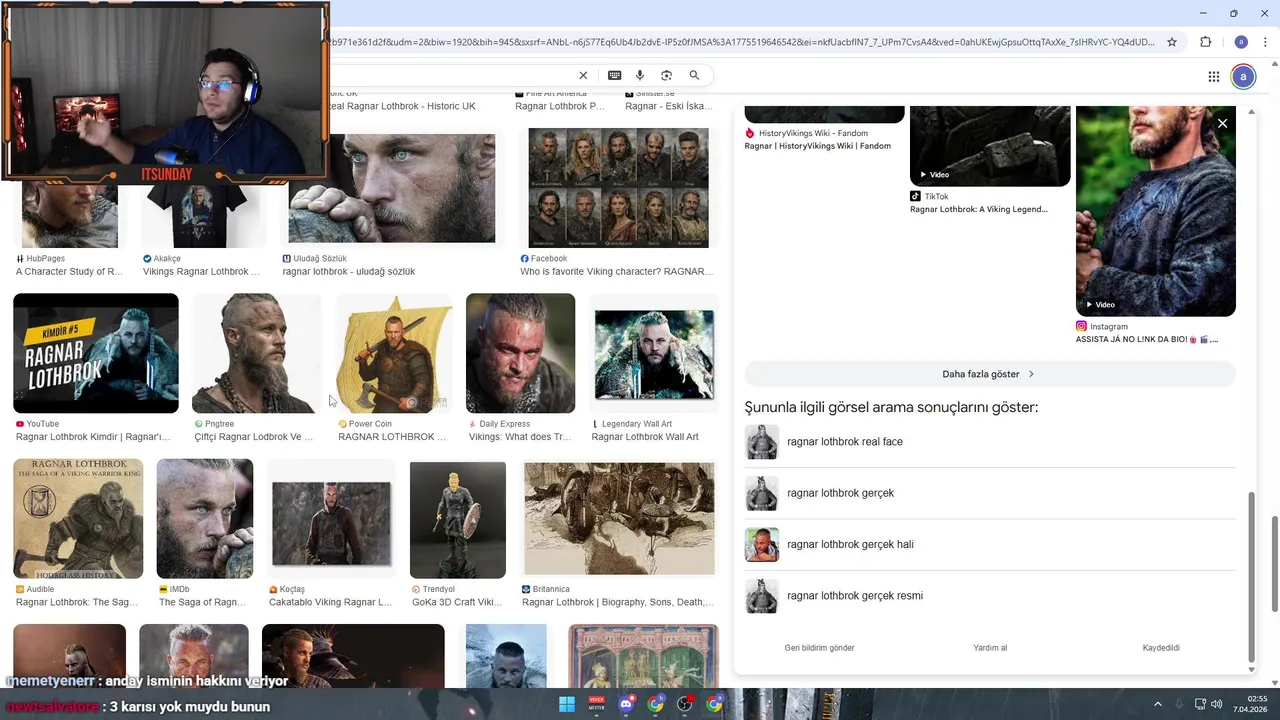
Task: Open Google Lens image search
Action: 667,75
